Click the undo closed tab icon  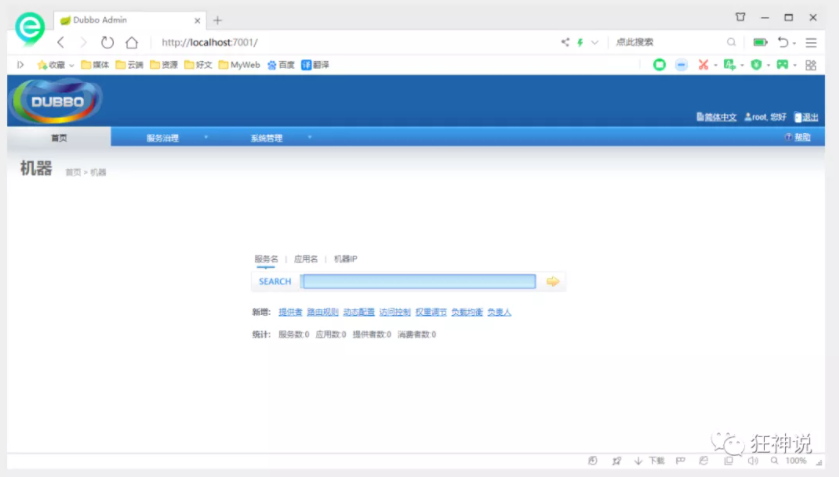coord(783,42)
